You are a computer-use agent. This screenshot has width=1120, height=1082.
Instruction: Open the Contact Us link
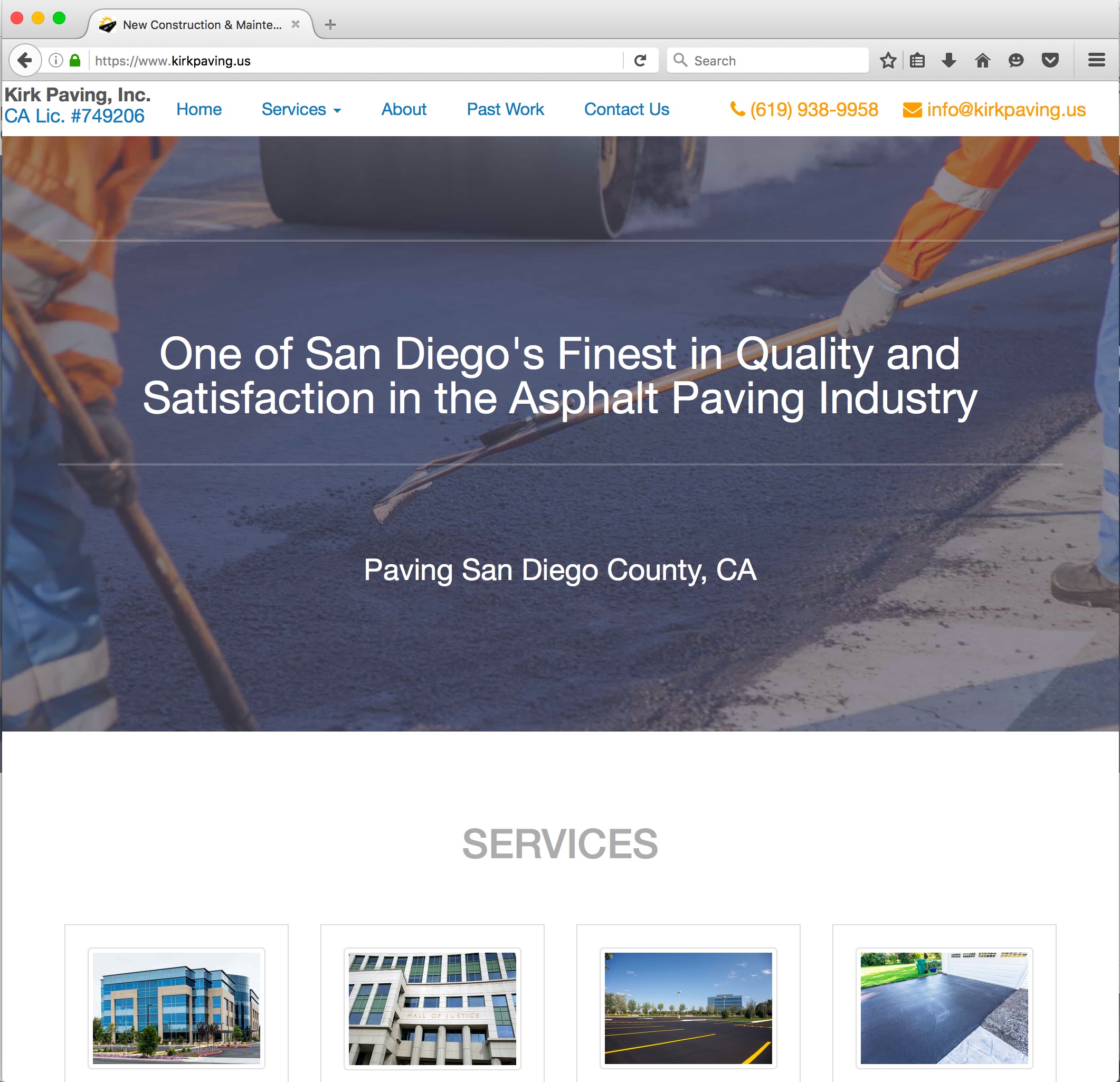pos(627,109)
